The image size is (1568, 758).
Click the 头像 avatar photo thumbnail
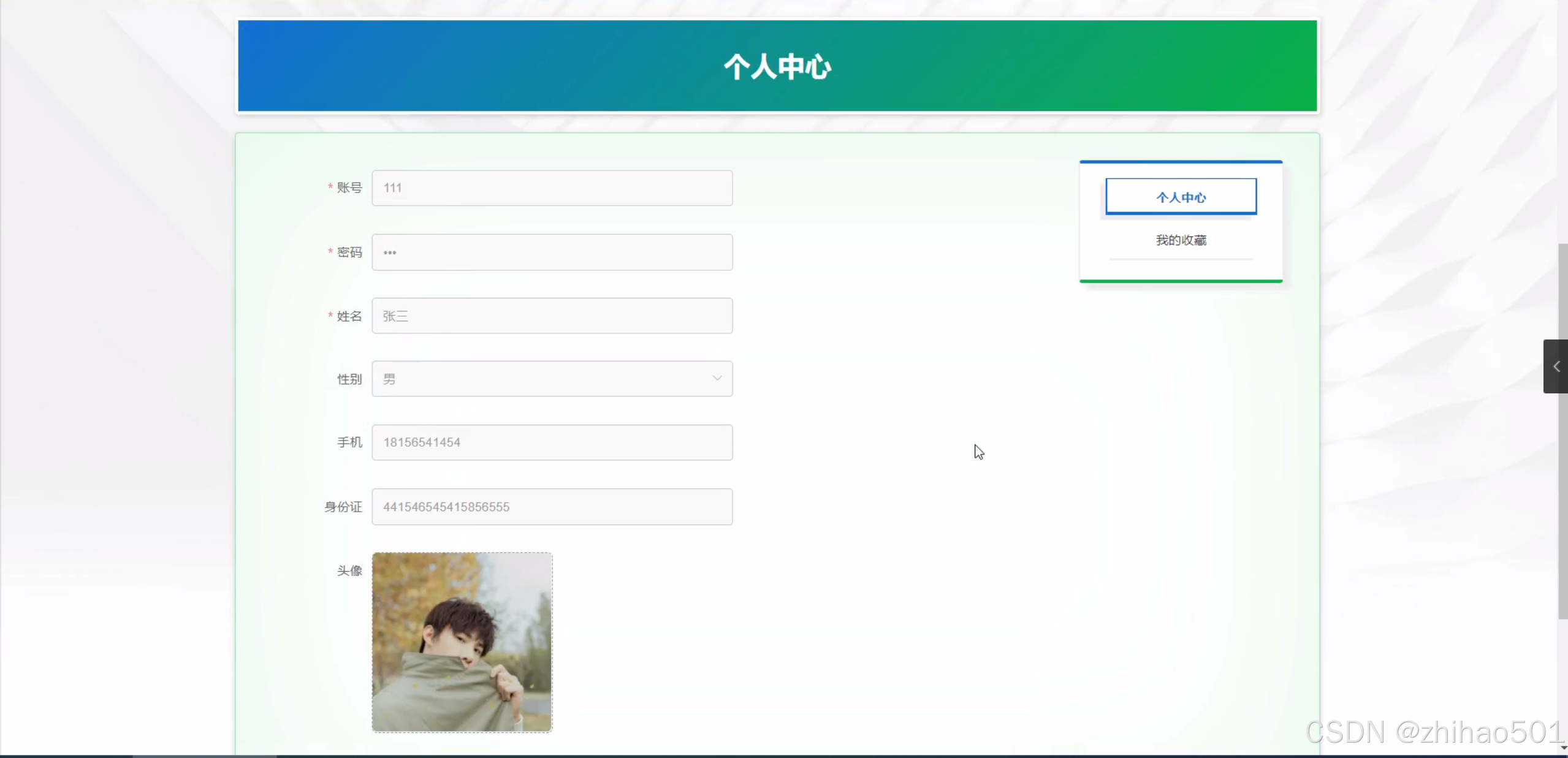462,642
